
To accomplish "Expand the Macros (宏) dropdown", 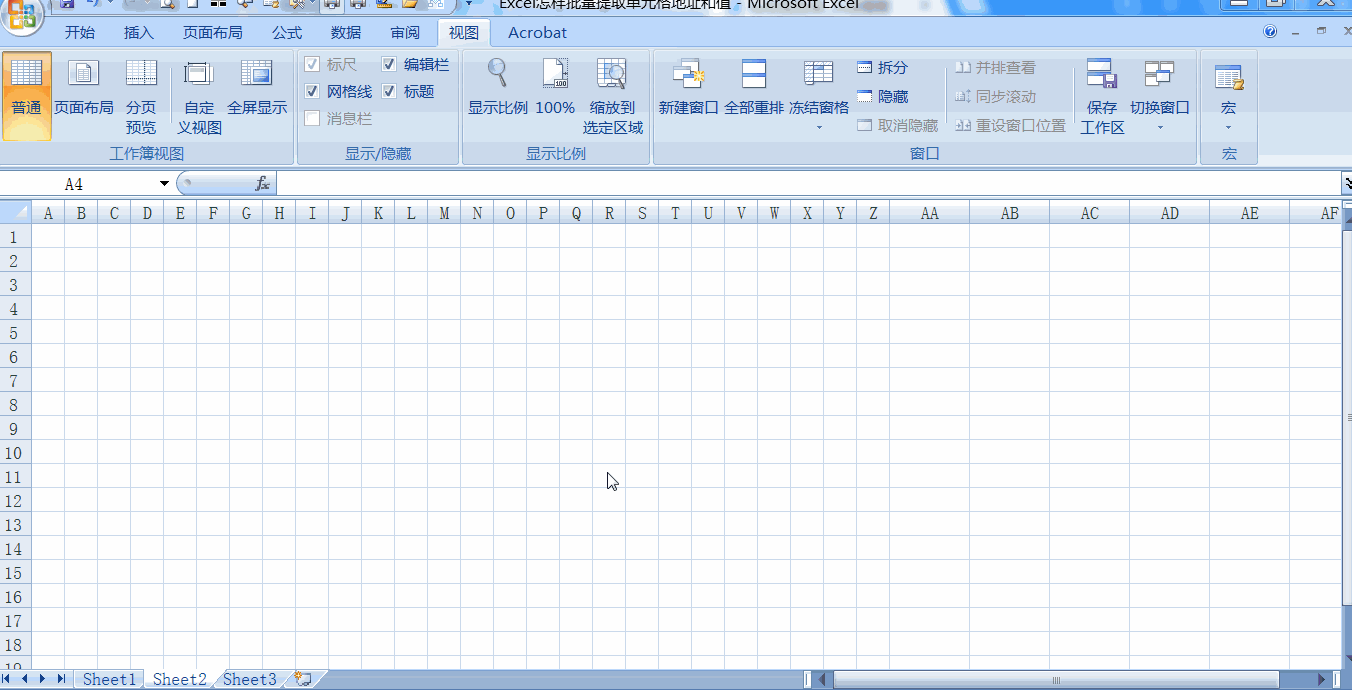I will [x=1228, y=127].
